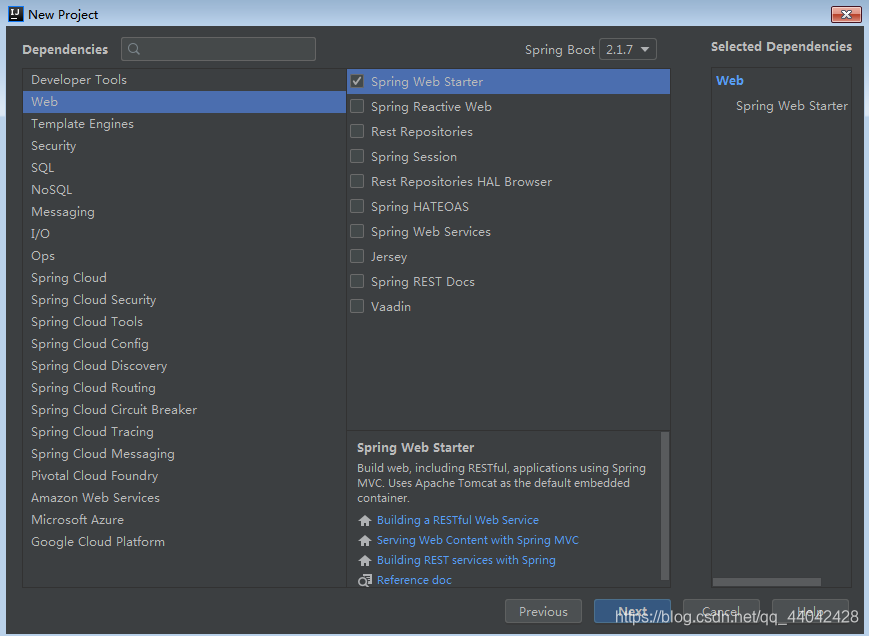869x636 pixels.
Task: Select Amazon Web Services category
Action: click(x=184, y=498)
